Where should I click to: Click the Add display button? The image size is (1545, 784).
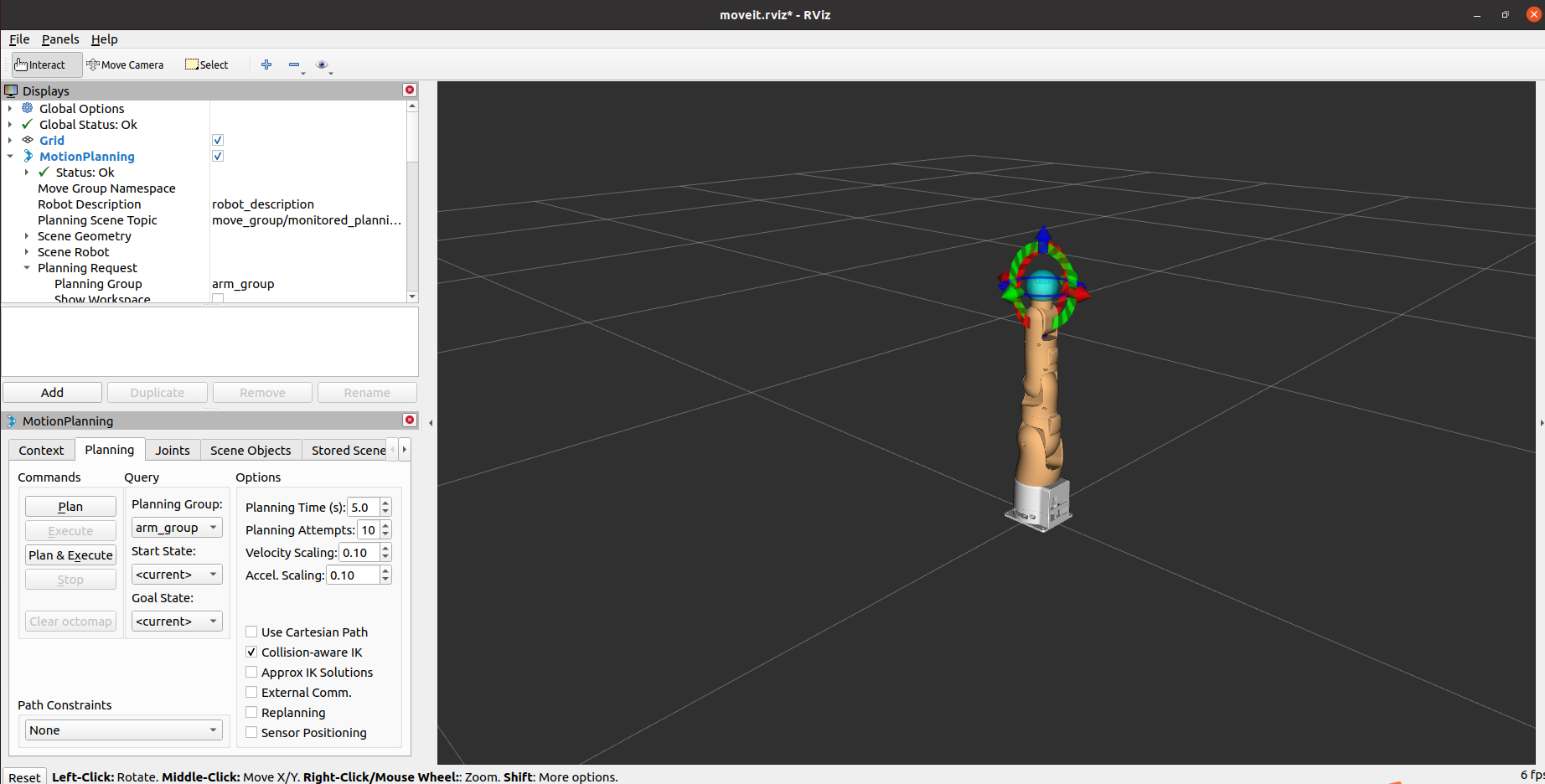coord(52,392)
